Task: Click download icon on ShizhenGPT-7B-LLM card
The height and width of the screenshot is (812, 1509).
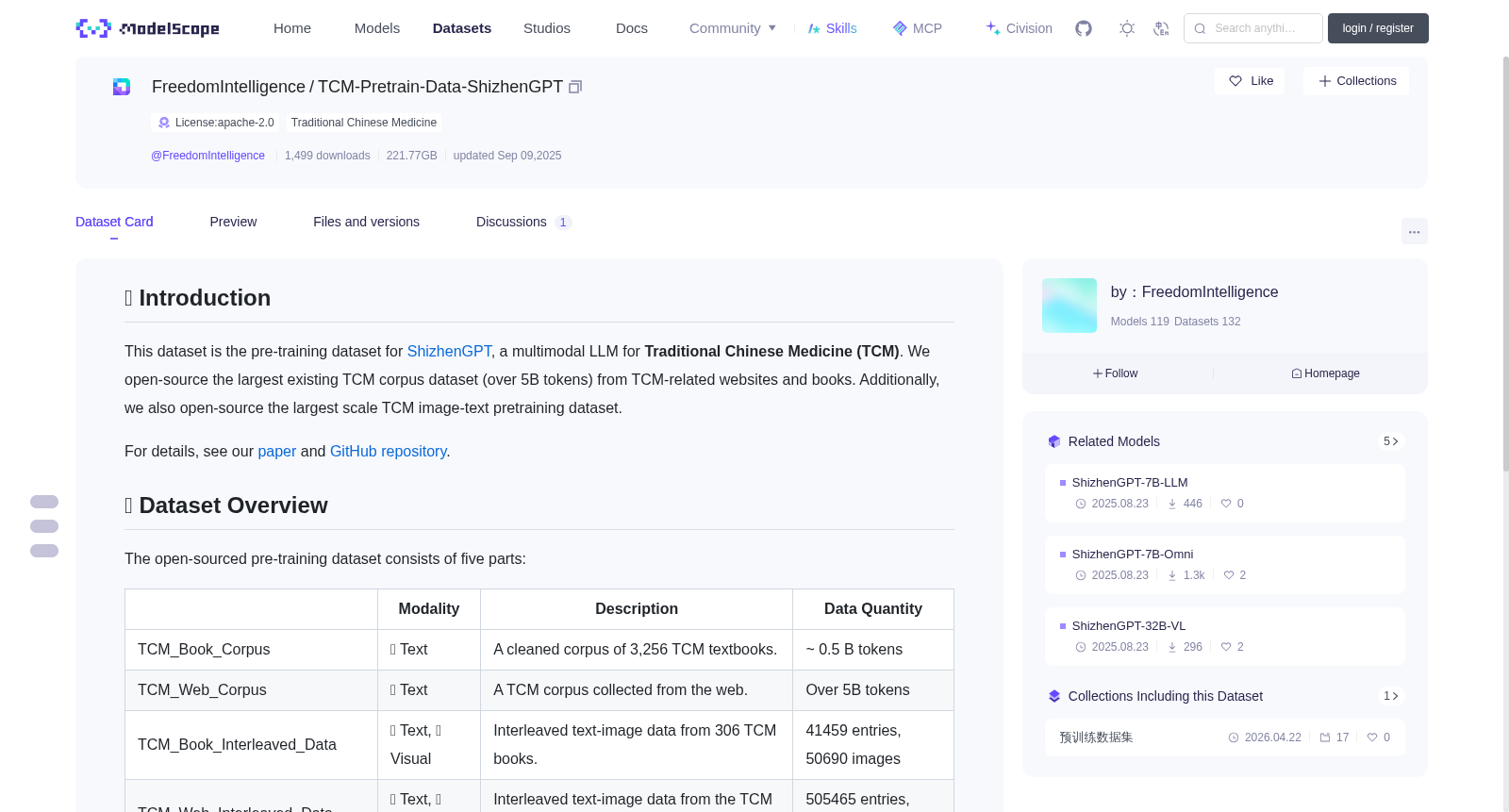Action: pos(1172,504)
